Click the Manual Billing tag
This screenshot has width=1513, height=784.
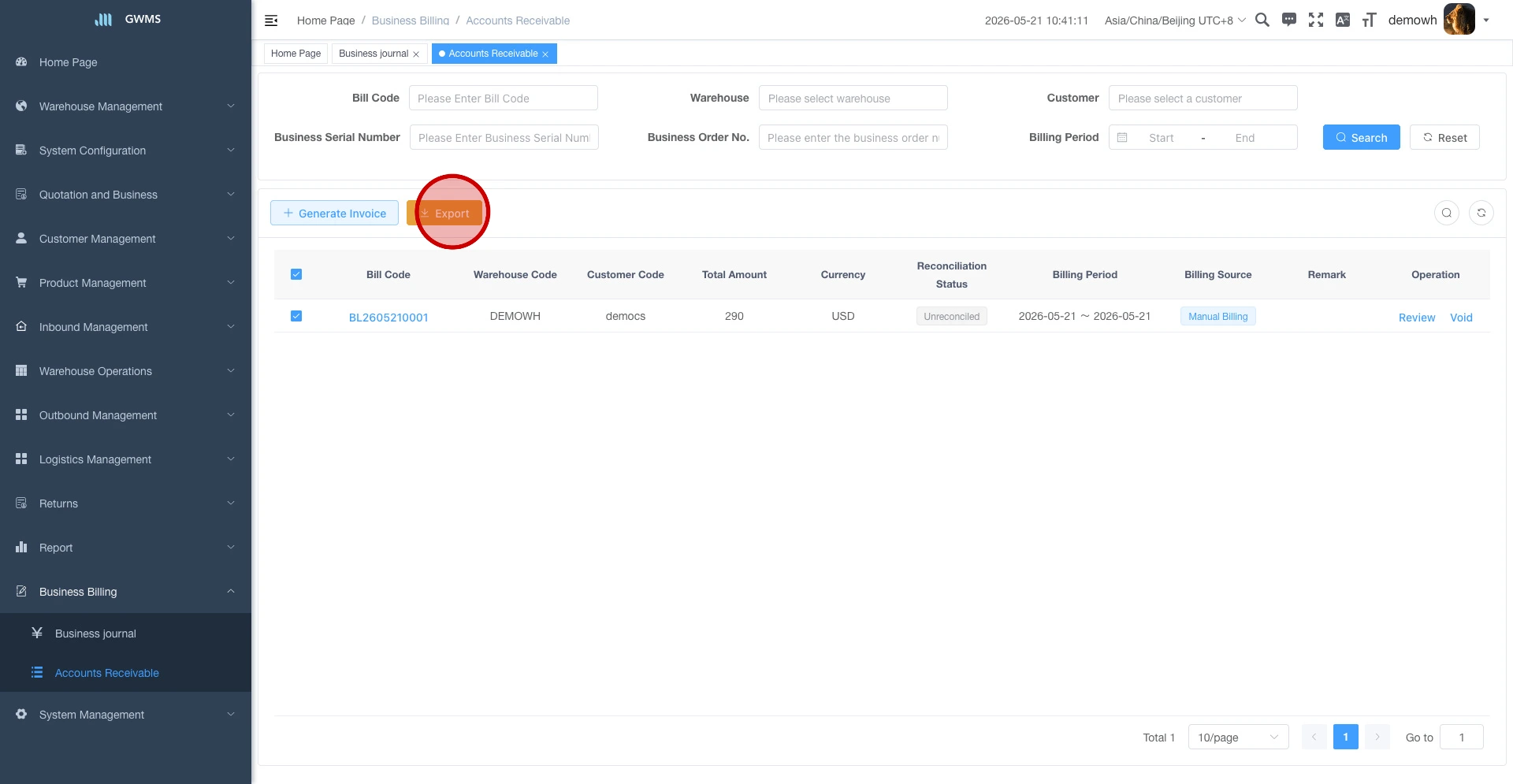click(x=1217, y=317)
